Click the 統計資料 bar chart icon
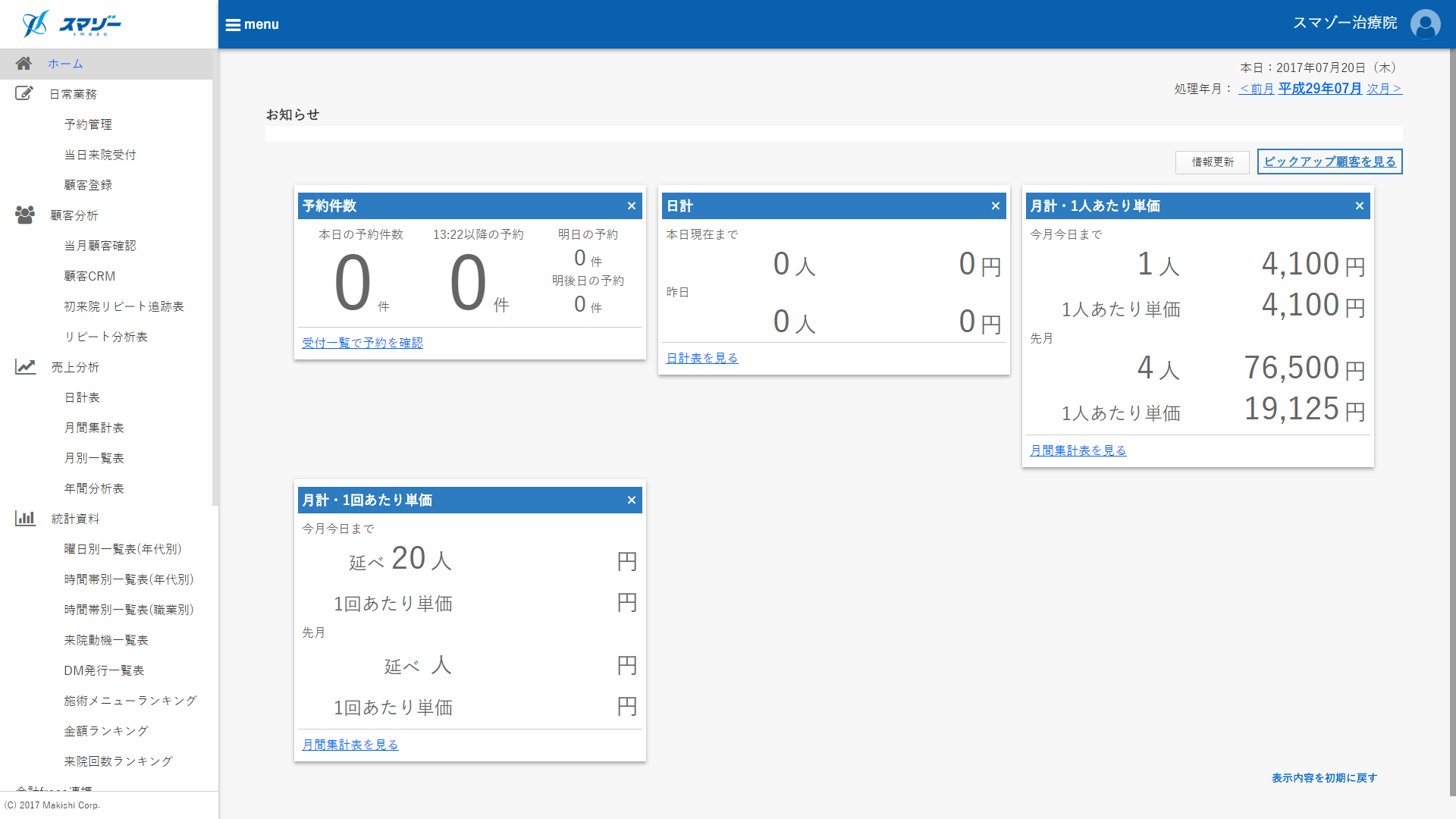 [x=25, y=519]
